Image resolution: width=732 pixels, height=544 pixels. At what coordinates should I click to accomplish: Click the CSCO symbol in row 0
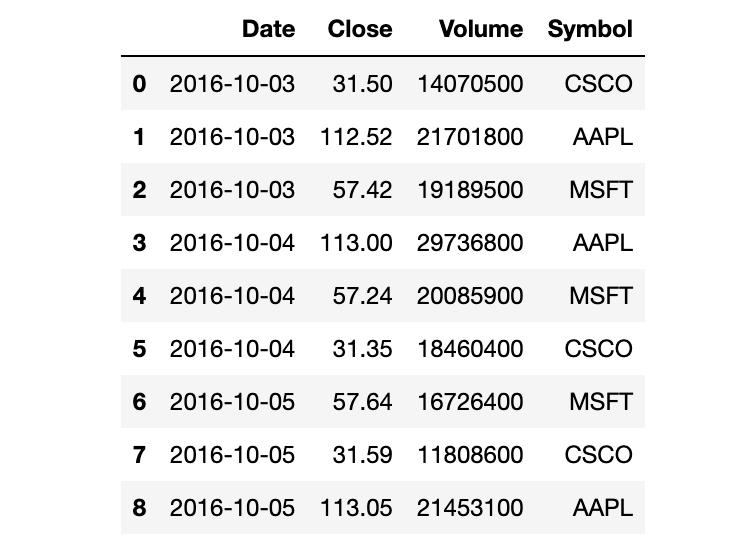(x=598, y=84)
